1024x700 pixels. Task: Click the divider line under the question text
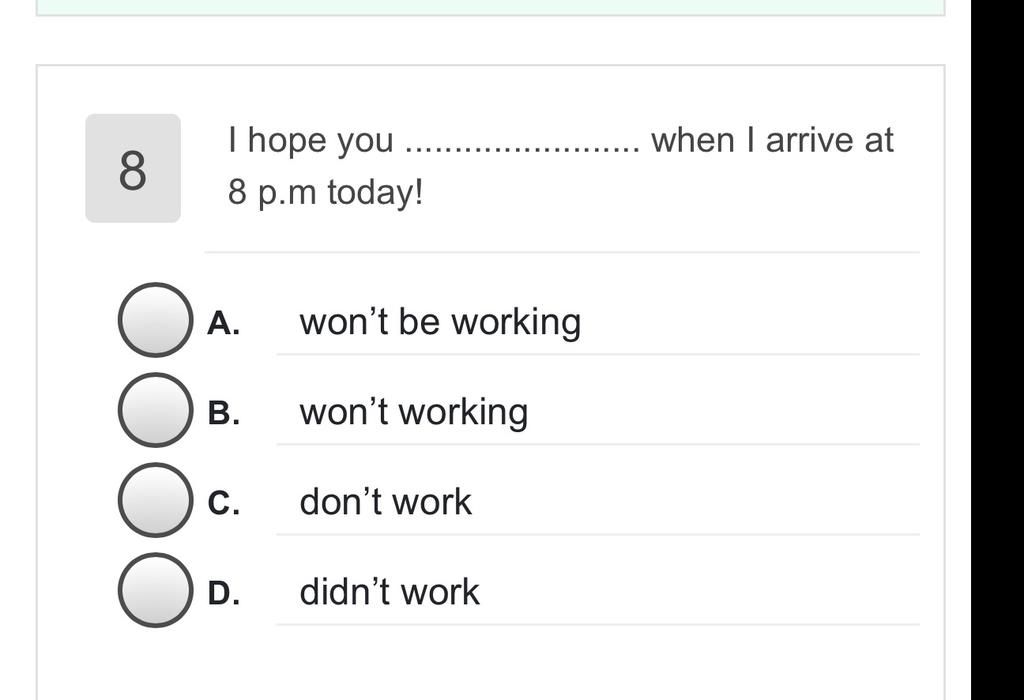[562, 252]
